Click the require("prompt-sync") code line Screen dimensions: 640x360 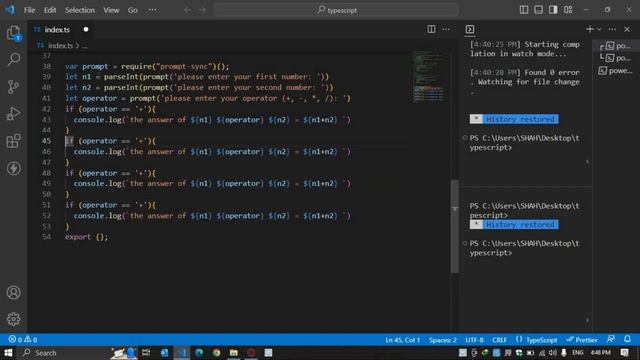click(x=147, y=66)
